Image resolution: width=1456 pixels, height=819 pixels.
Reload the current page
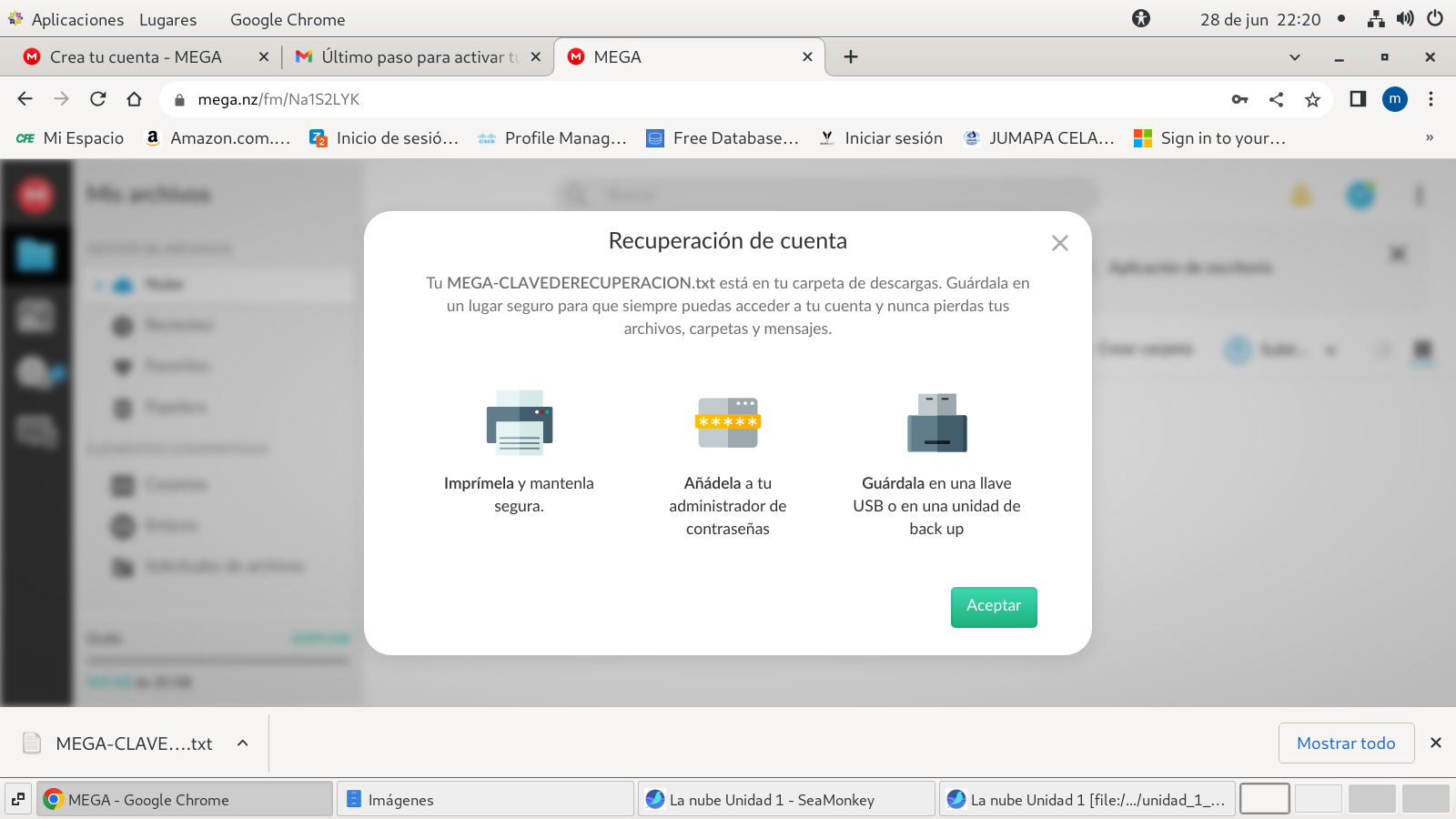(98, 99)
